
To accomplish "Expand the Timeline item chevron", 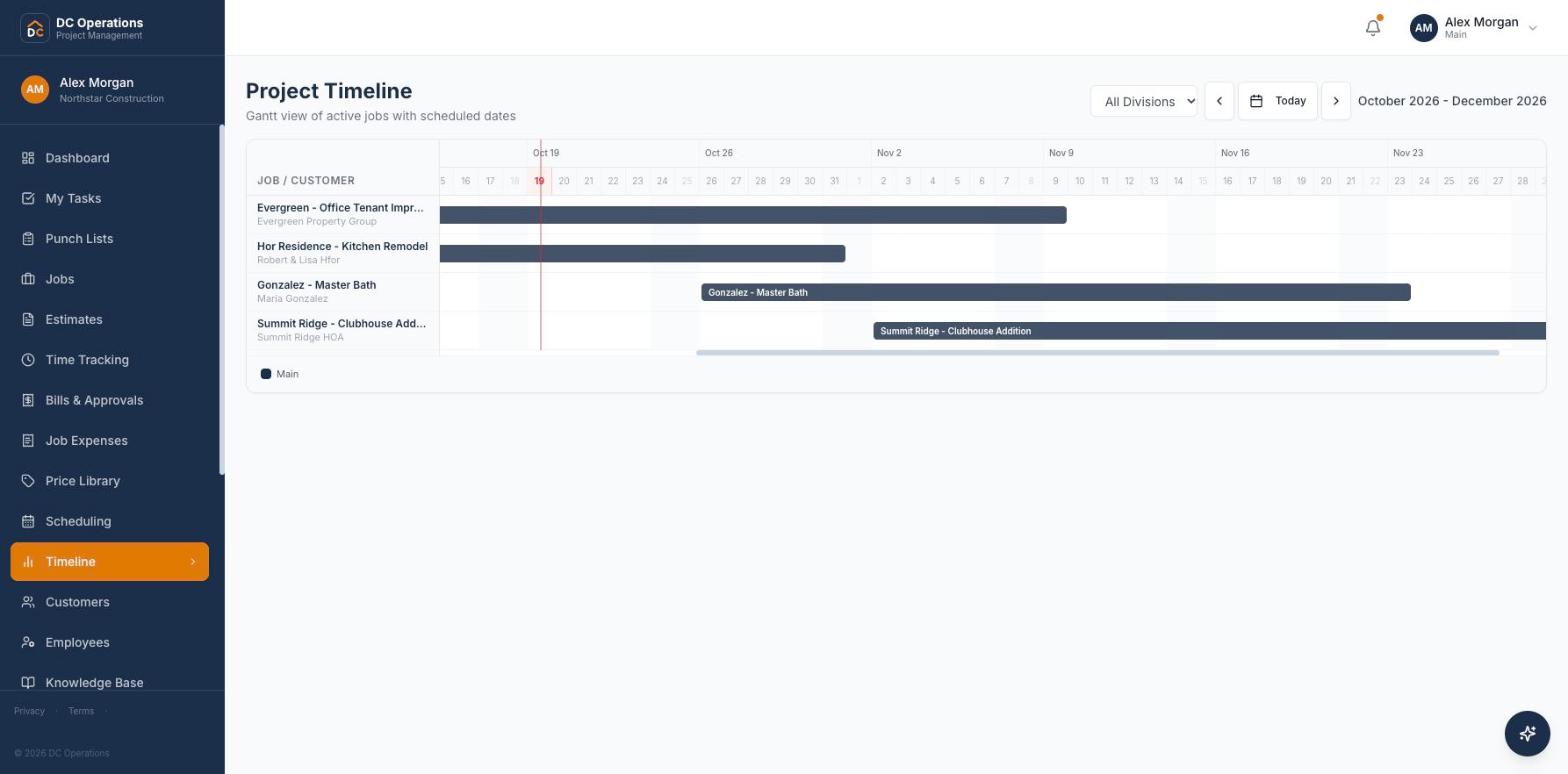I will tap(193, 562).
